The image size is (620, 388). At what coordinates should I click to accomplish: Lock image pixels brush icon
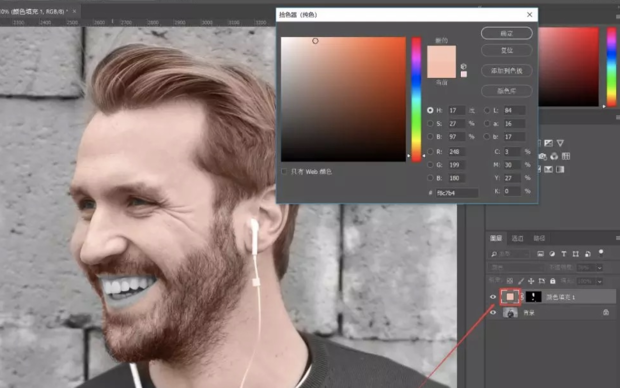coord(521,281)
